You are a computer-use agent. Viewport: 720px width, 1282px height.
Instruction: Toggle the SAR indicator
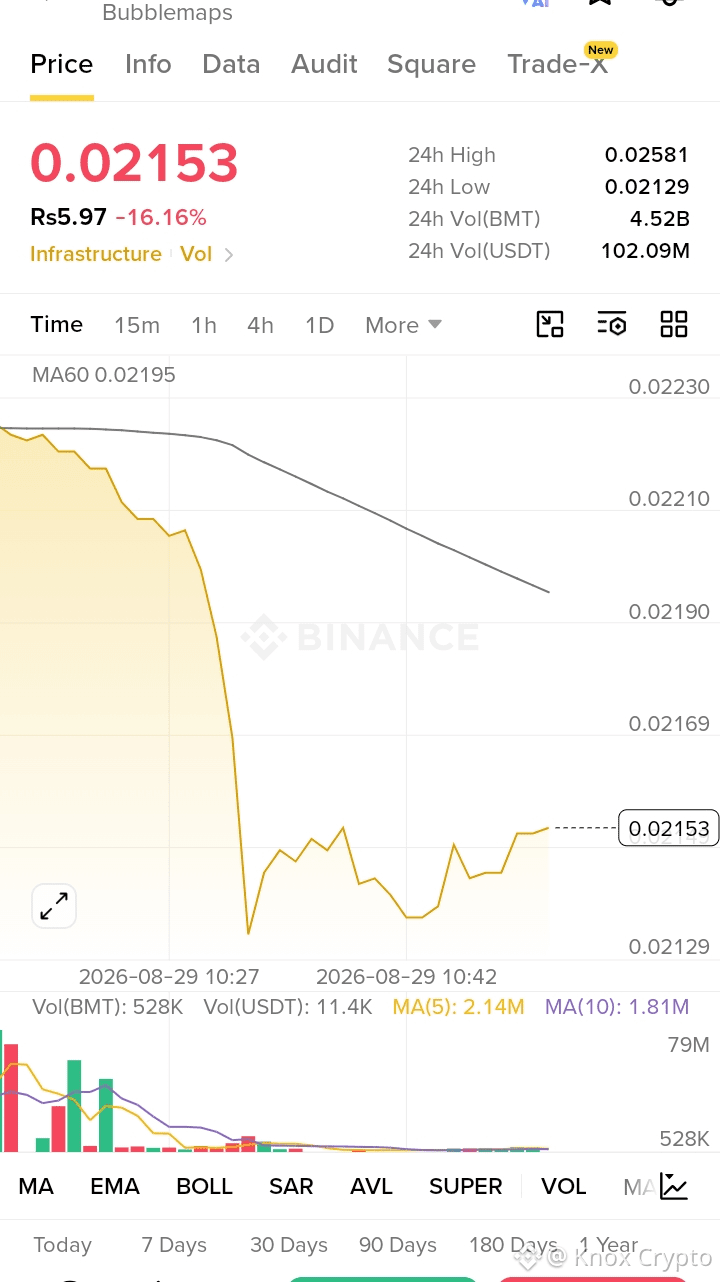[x=291, y=1186]
